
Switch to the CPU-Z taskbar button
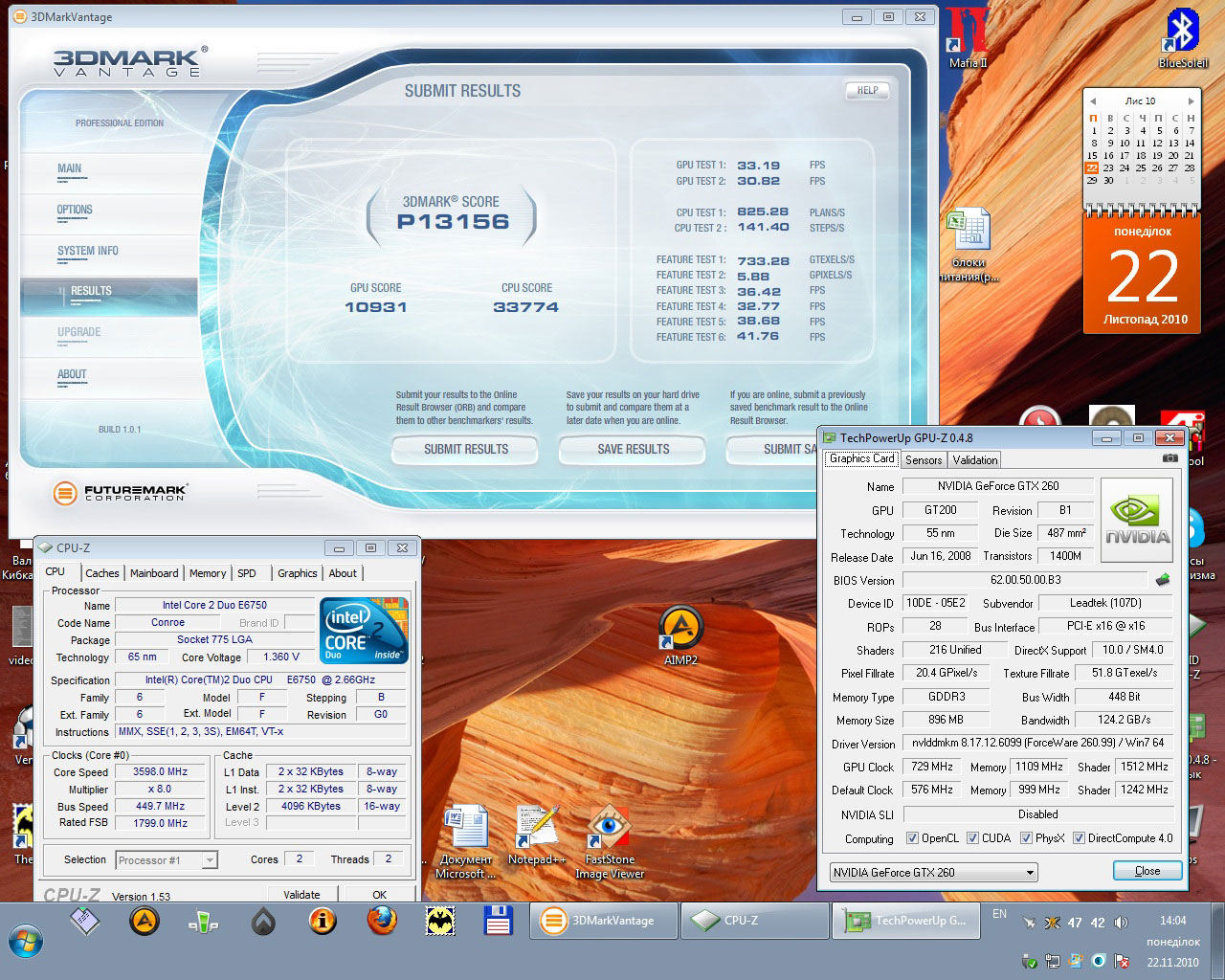point(755,921)
